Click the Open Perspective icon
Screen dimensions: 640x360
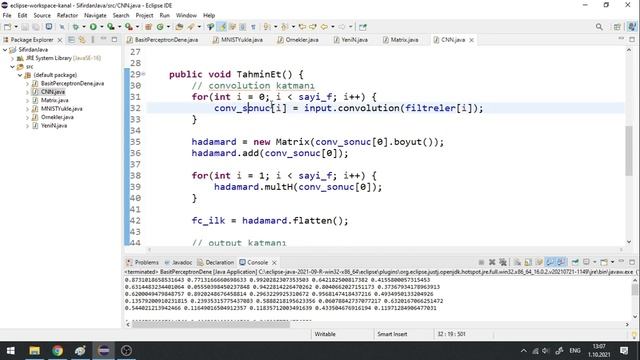tap(617, 27)
